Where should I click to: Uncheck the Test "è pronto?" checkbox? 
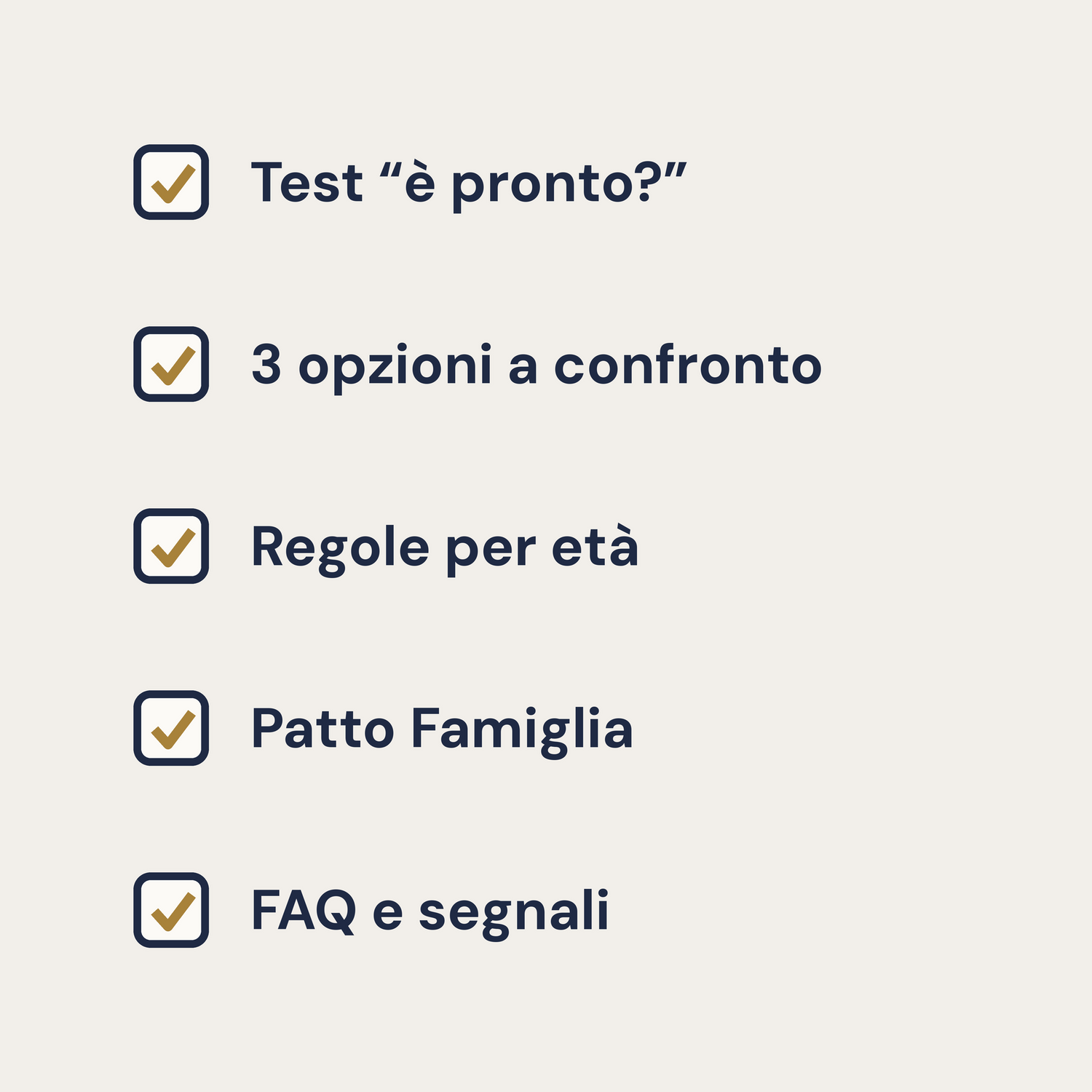(171, 182)
